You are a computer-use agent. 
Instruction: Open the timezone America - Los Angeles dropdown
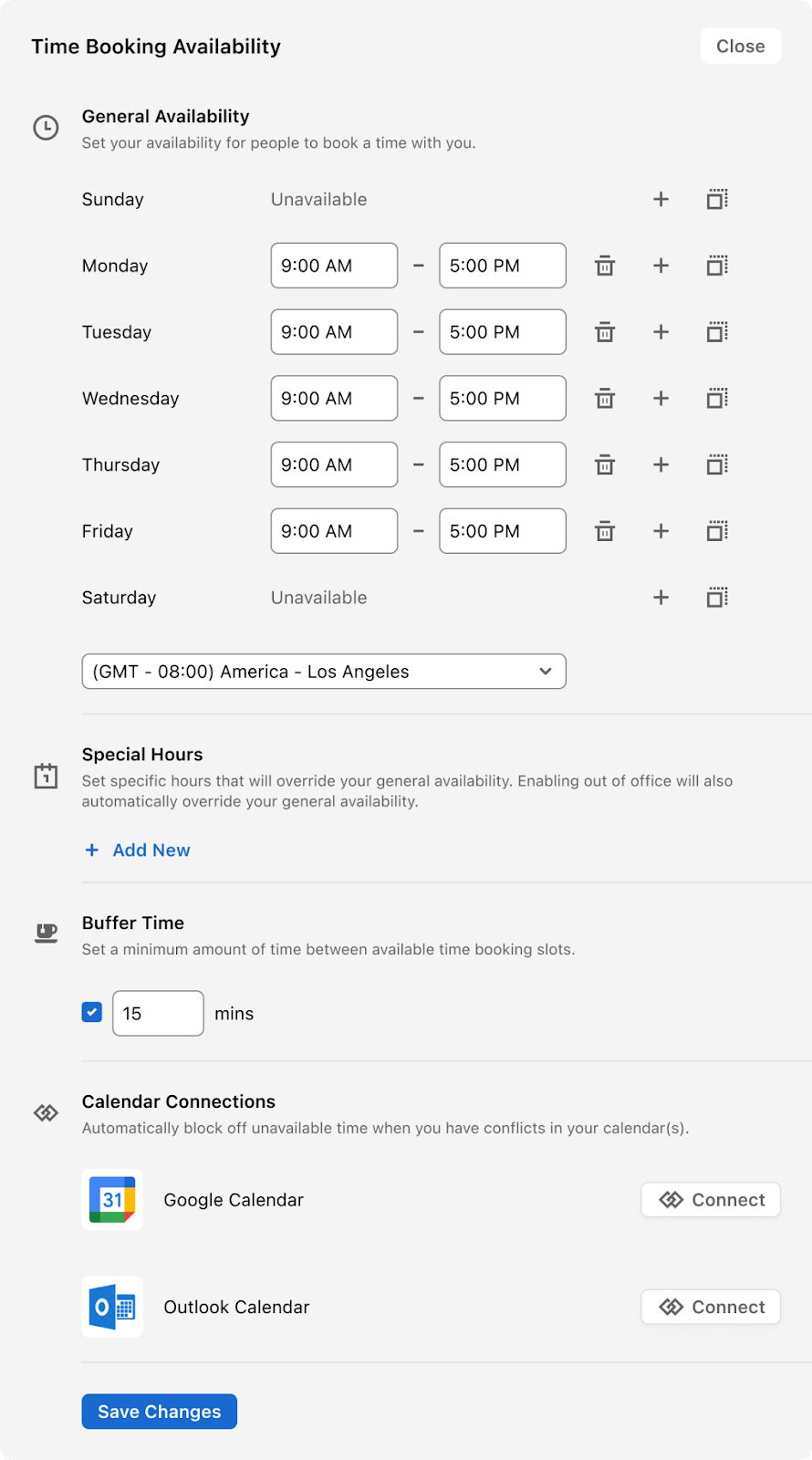click(x=324, y=672)
